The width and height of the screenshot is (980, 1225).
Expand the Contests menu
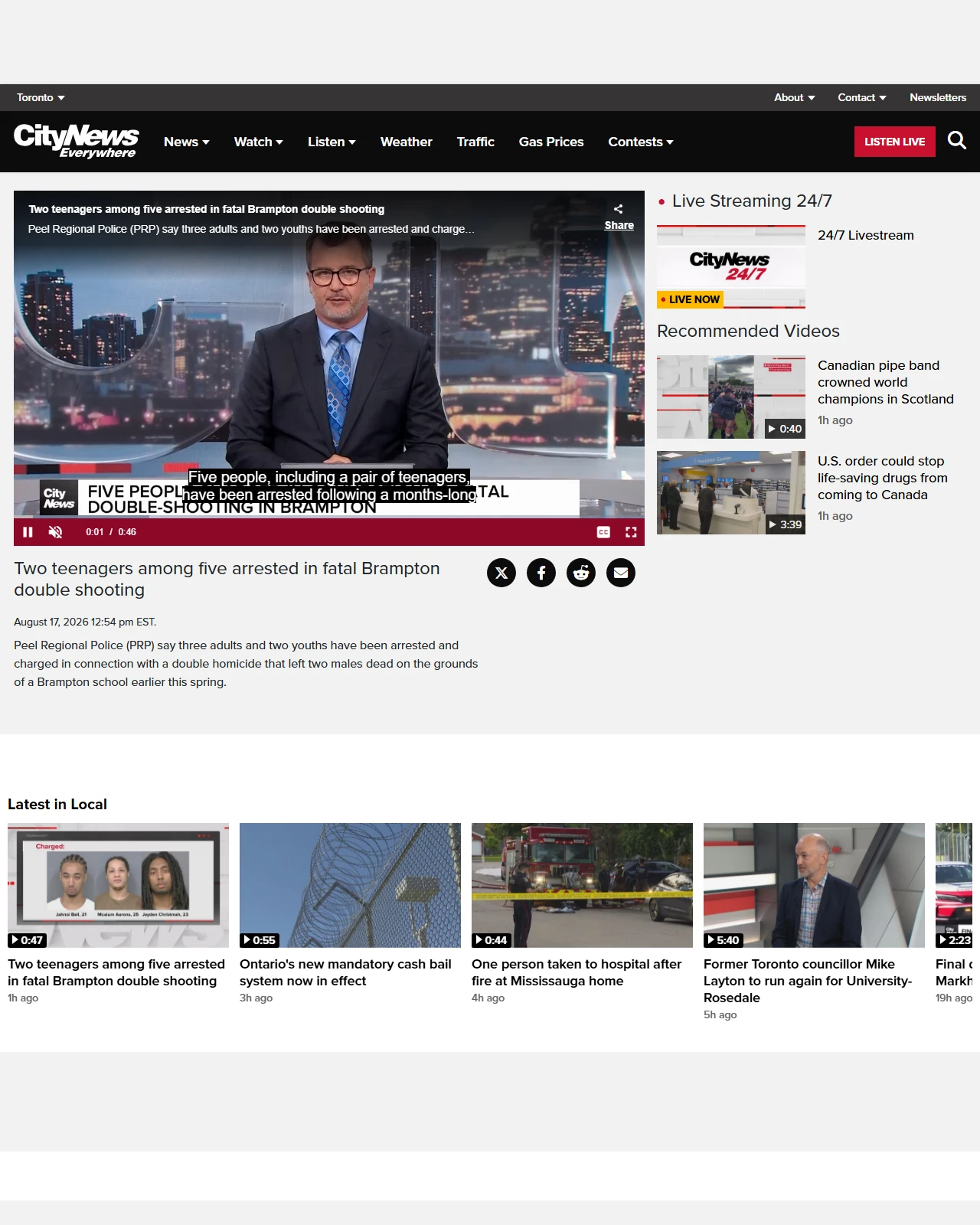tap(640, 142)
